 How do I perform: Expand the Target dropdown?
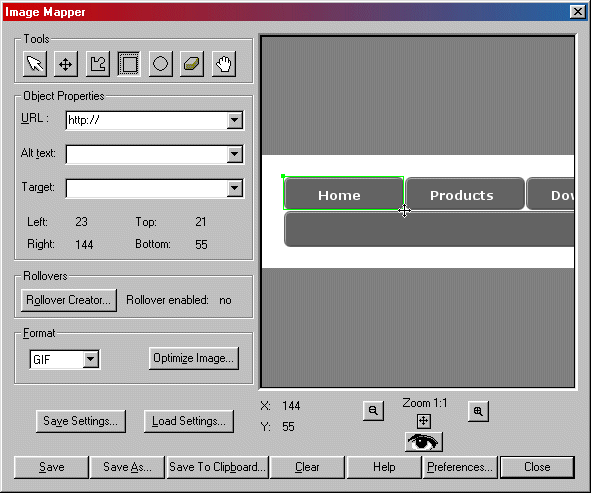[x=234, y=188]
